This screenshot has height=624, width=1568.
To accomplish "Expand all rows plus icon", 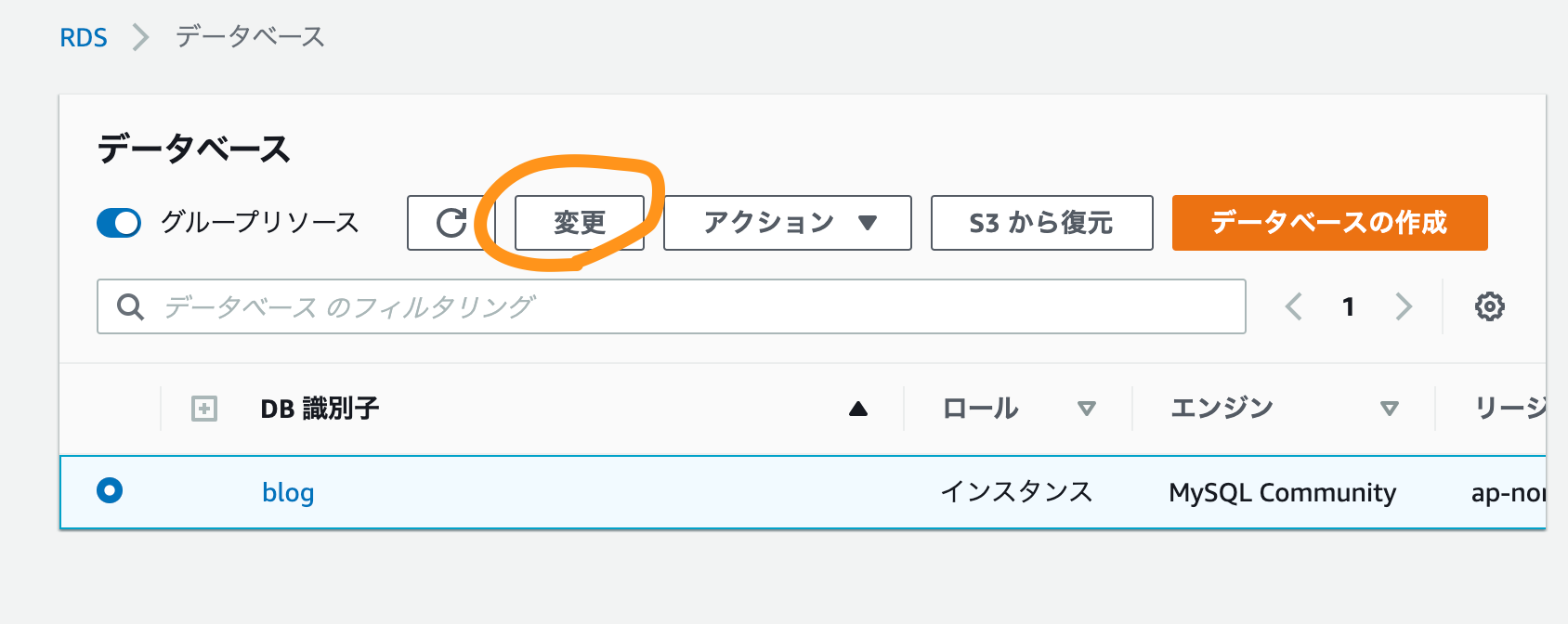I will (x=204, y=409).
